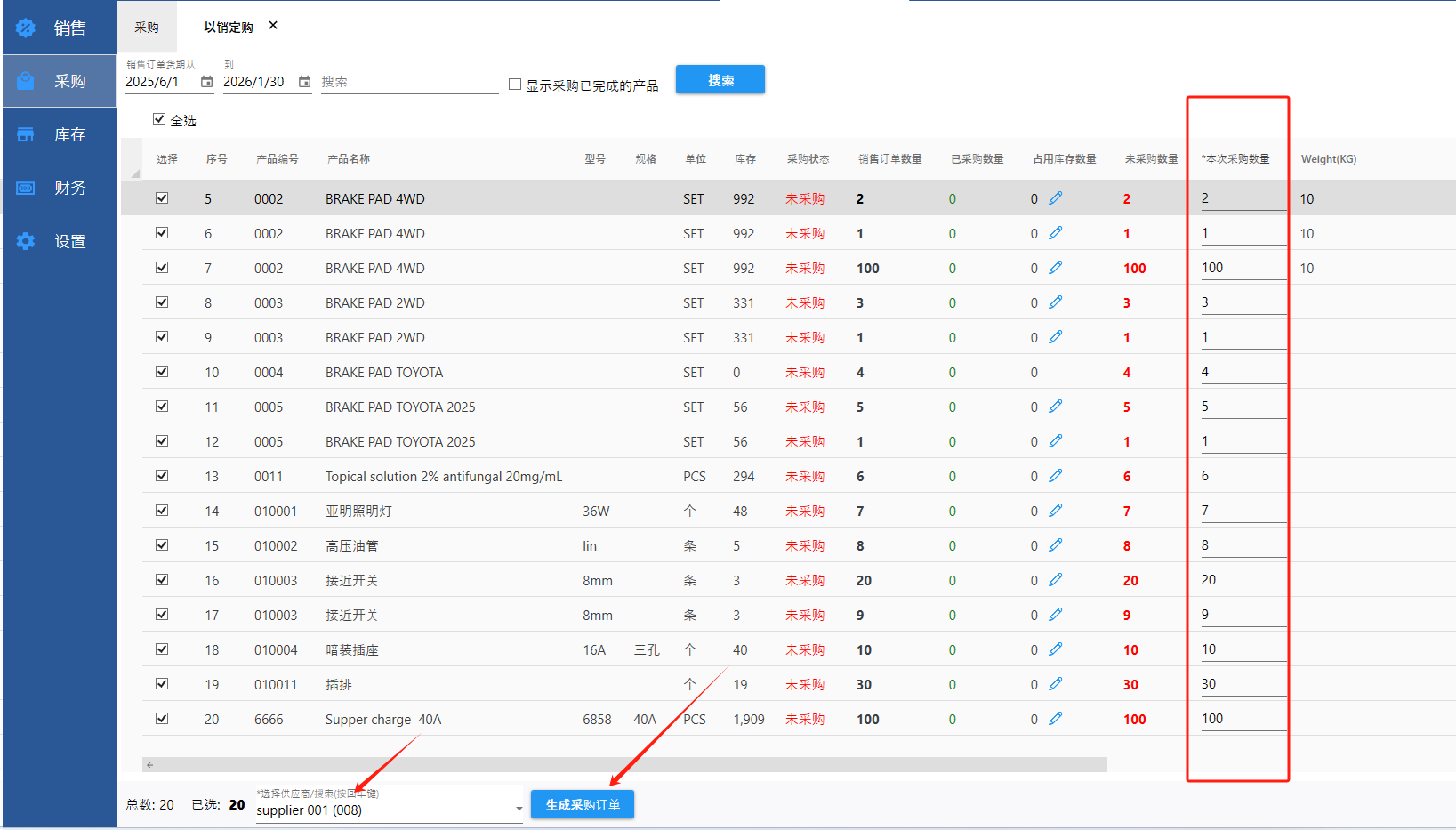
Task: Click 生成采购订单 button
Action: [x=583, y=805]
